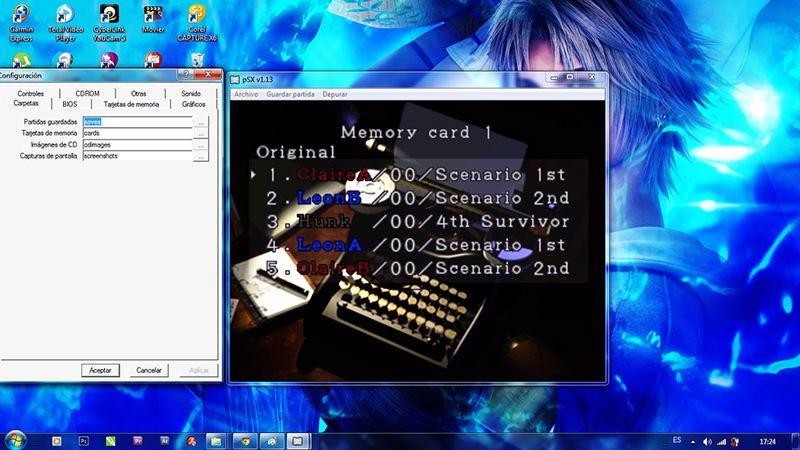Switch to the Sonido tab
The width and height of the screenshot is (800, 450).
tap(191, 93)
